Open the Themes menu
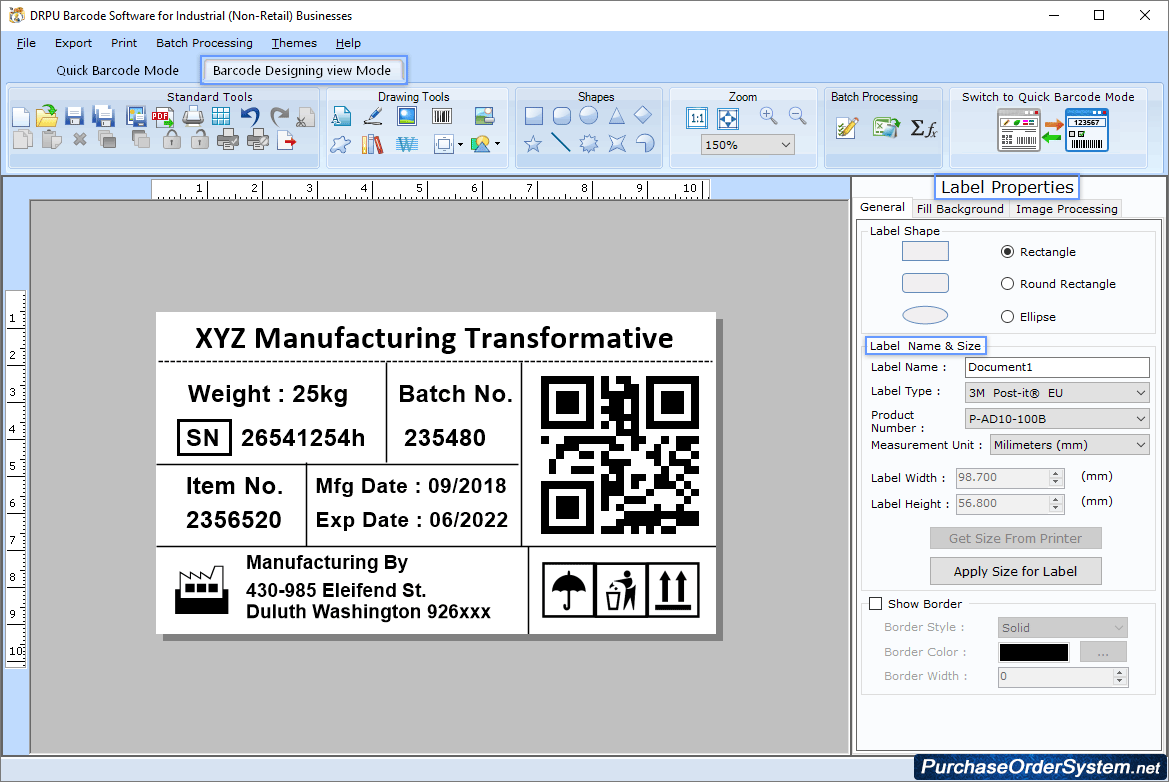Screen dimensions: 1169x782 click(x=294, y=43)
